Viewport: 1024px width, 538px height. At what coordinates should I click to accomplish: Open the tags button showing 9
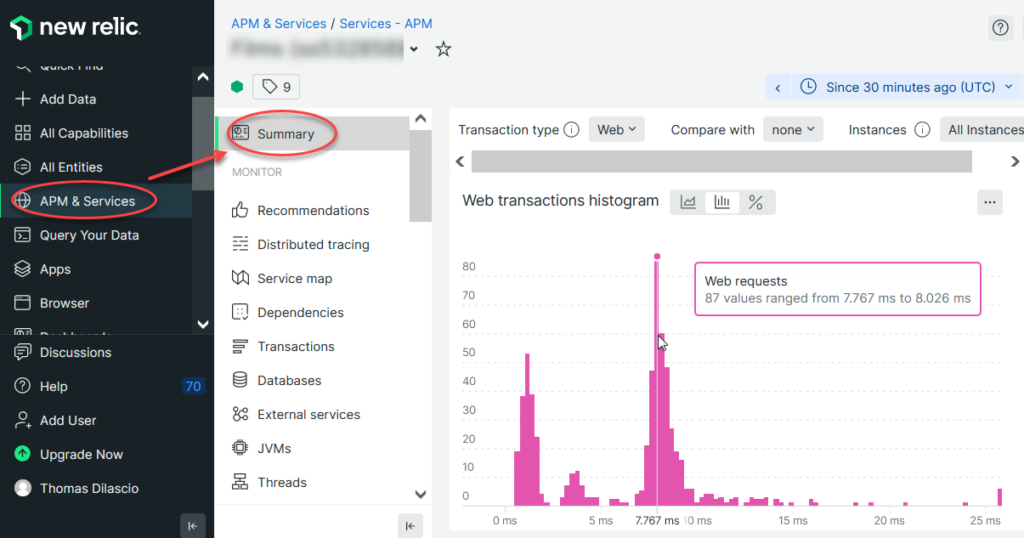tap(276, 87)
